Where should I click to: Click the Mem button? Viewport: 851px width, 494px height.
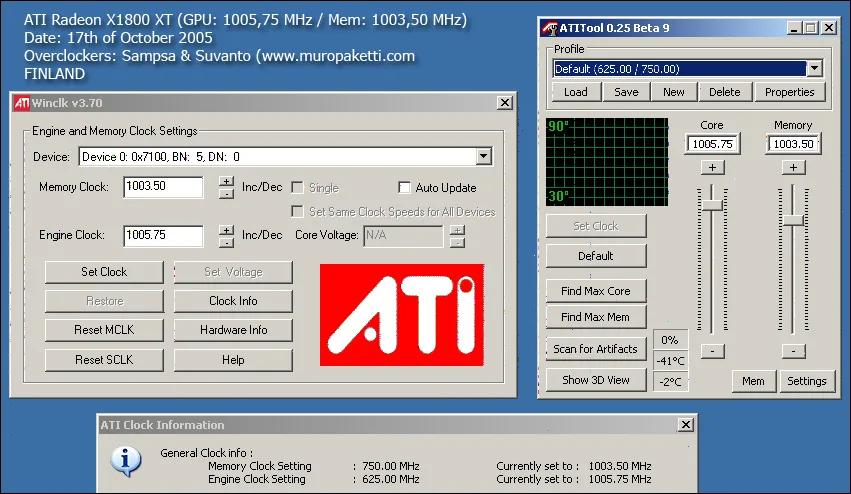tap(753, 381)
